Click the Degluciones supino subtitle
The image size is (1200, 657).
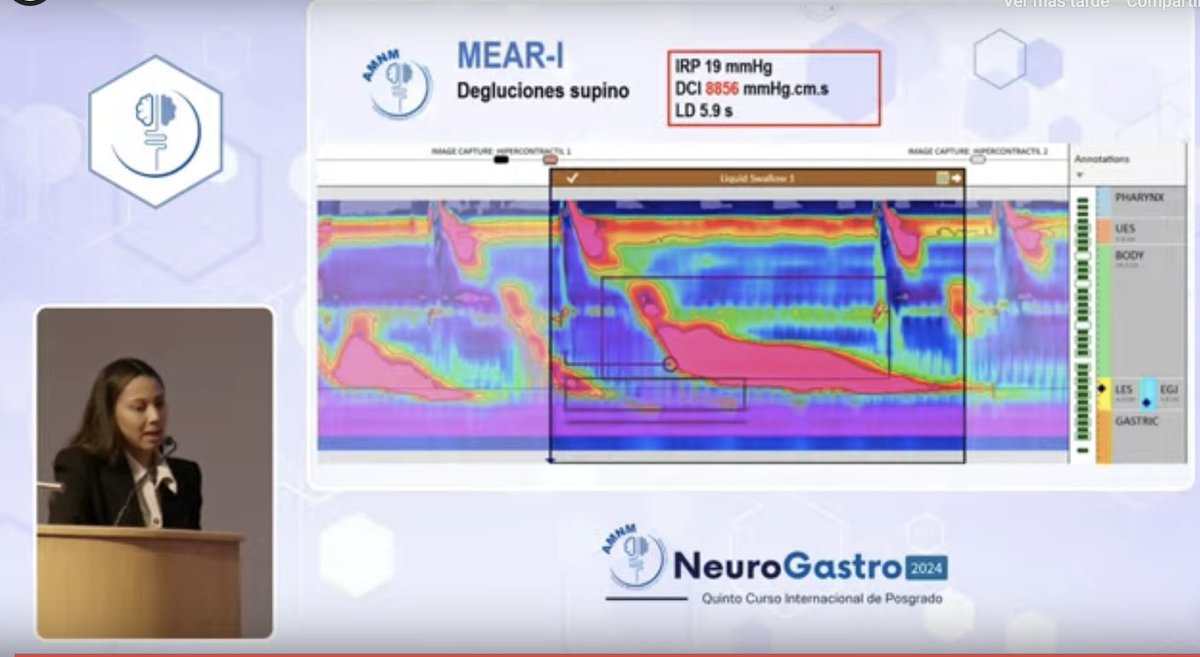pyautogui.click(x=543, y=91)
